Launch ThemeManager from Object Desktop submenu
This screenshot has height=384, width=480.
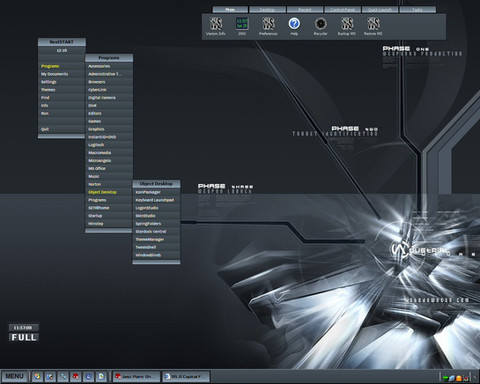(156, 239)
